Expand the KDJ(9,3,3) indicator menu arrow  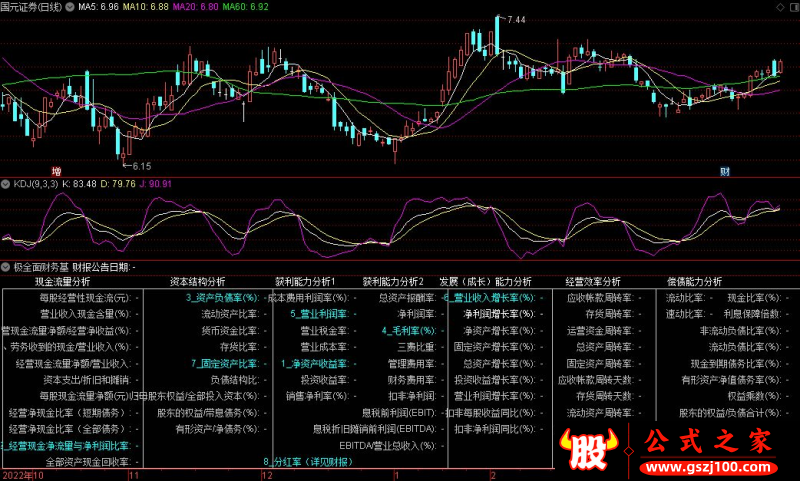6,184
